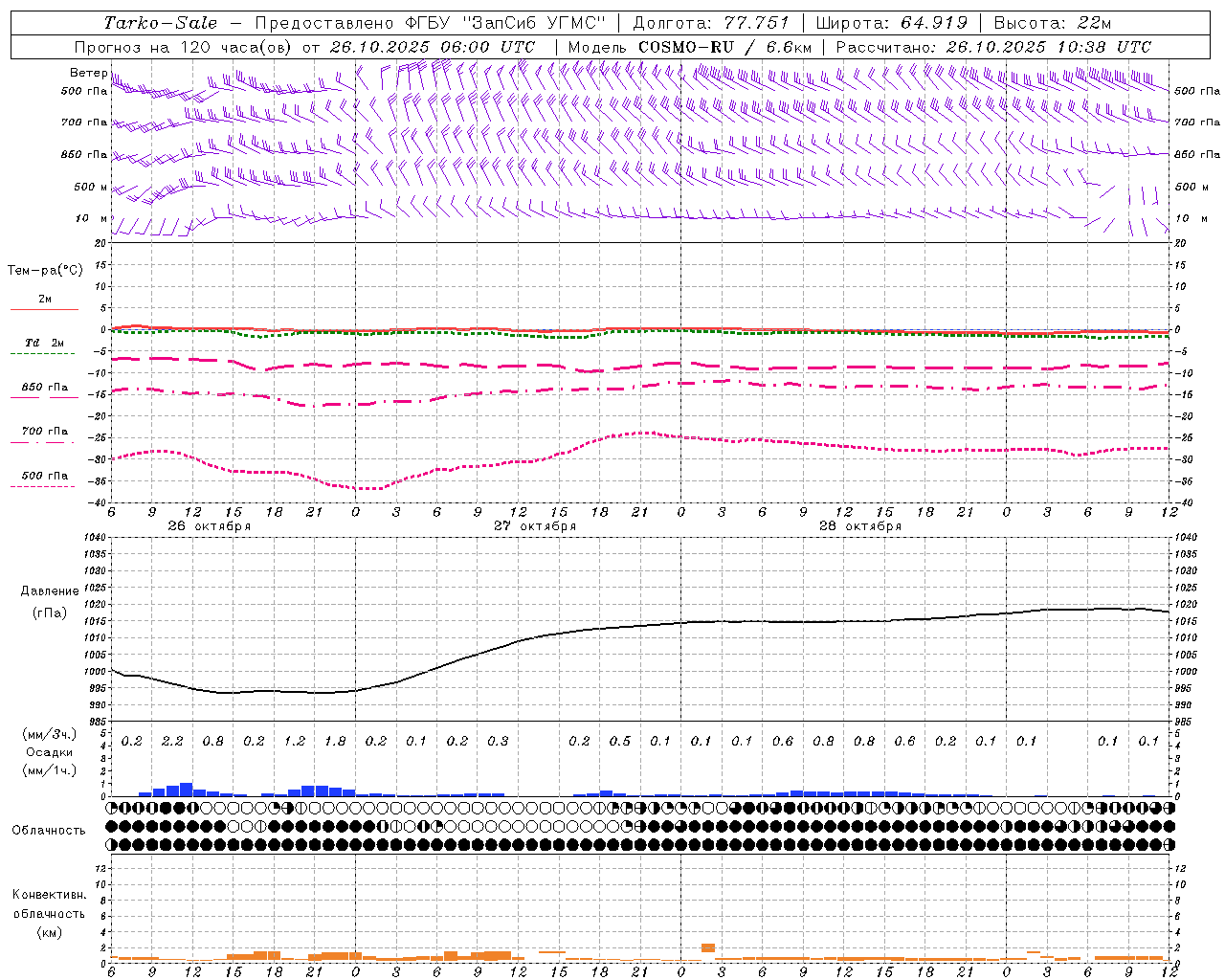Click the '2.2' precipitation value

(172, 742)
